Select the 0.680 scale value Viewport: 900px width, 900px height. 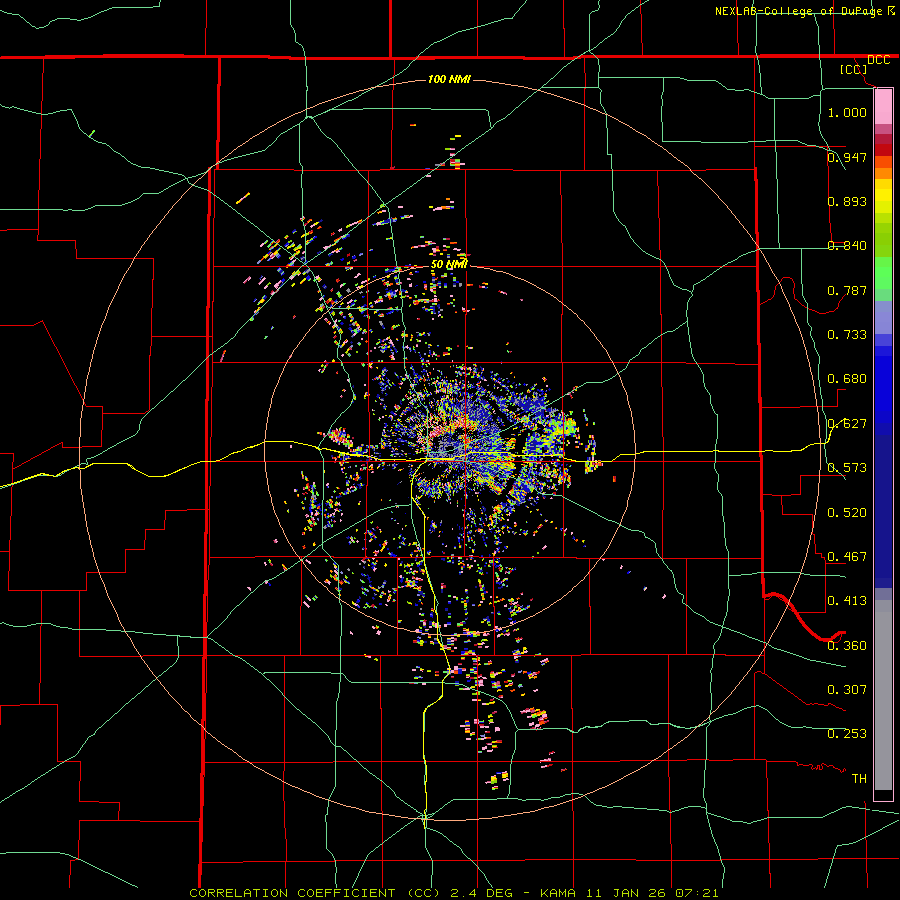click(847, 379)
